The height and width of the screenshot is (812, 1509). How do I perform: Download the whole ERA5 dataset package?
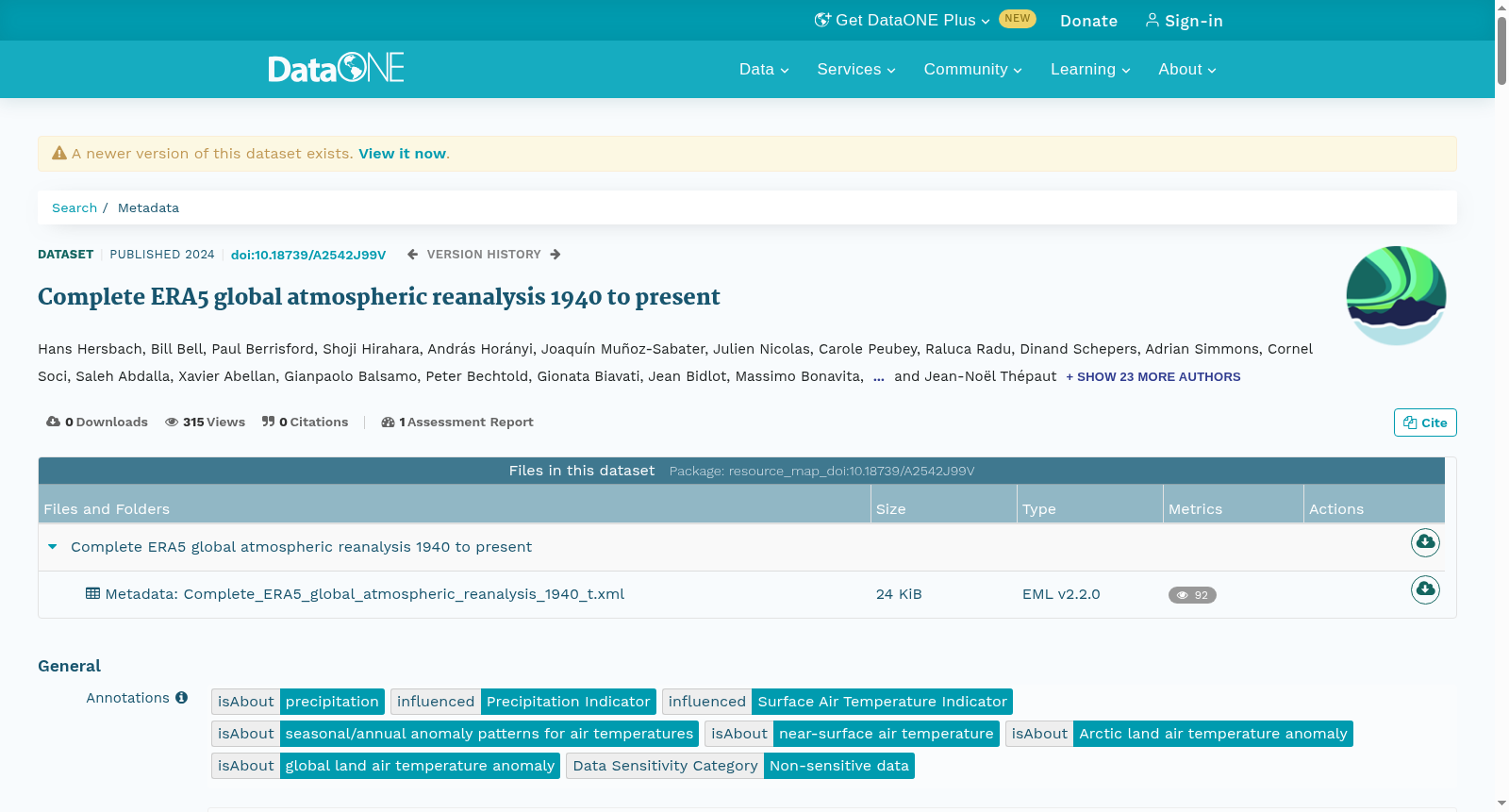point(1425,542)
